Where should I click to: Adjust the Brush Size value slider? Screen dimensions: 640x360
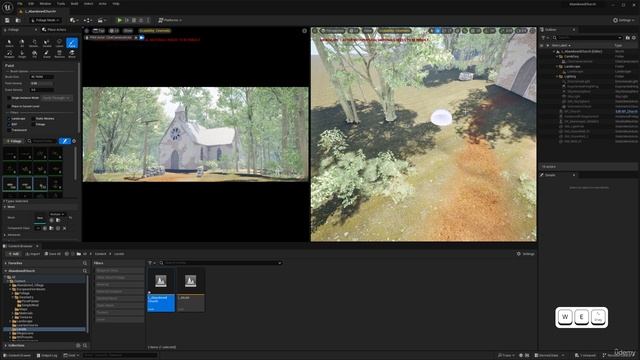[x=42, y=77]
